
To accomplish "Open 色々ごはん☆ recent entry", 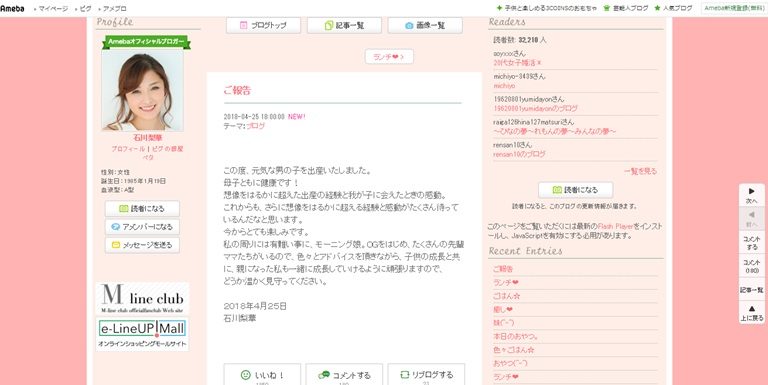I will click(x=513, y=350).
